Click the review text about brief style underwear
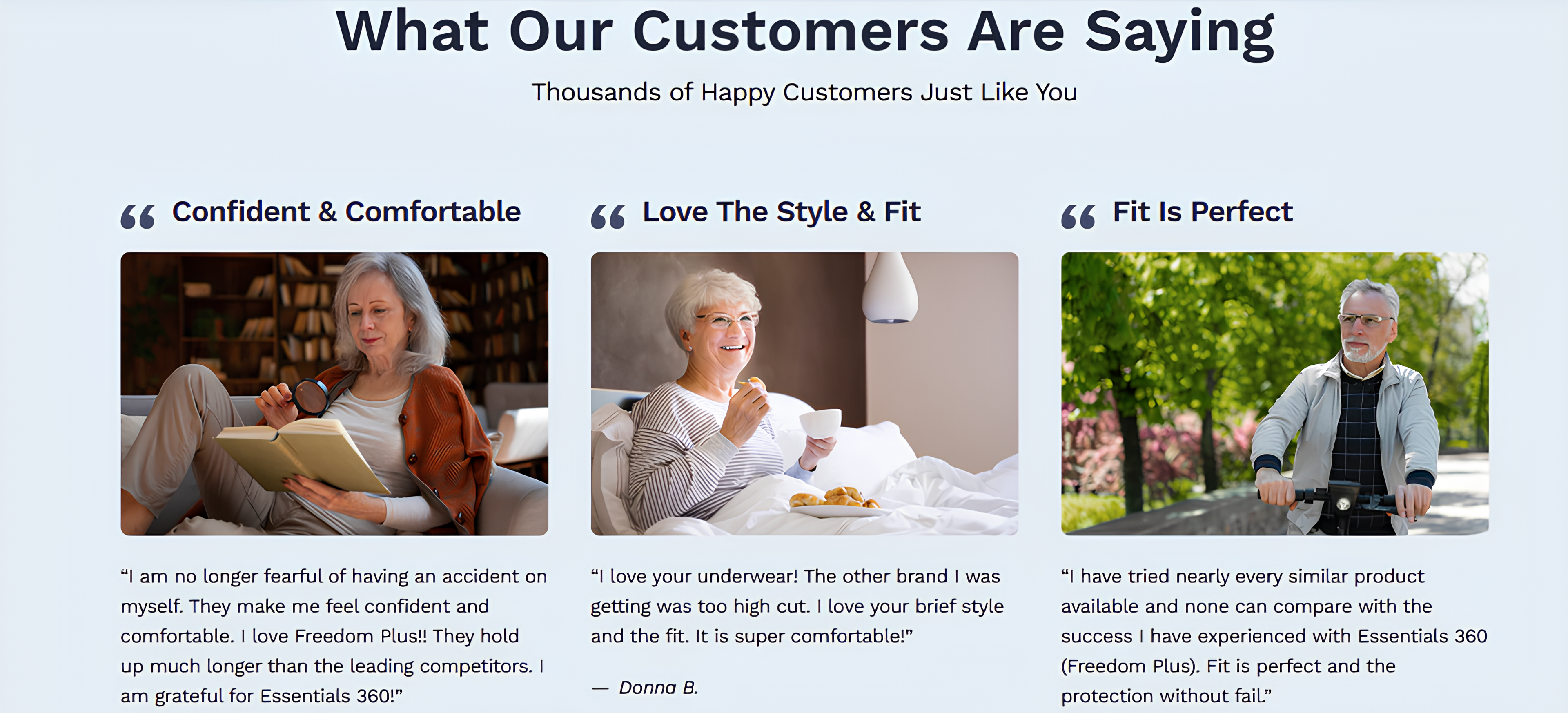This screenshot has width=1568, height=713. click(796, 606)
